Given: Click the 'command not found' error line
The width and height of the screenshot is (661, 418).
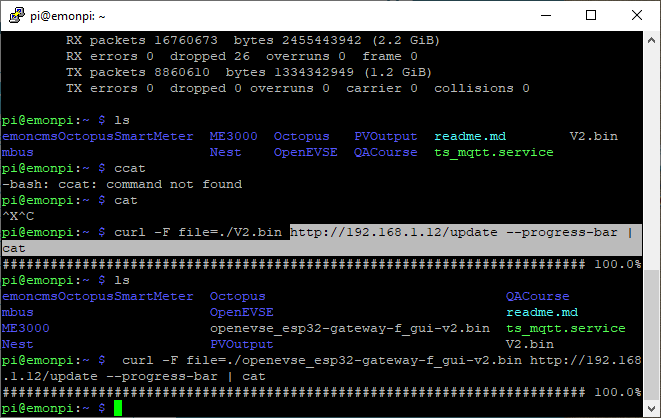Looking at the screenshot, I should click(122, 184).
